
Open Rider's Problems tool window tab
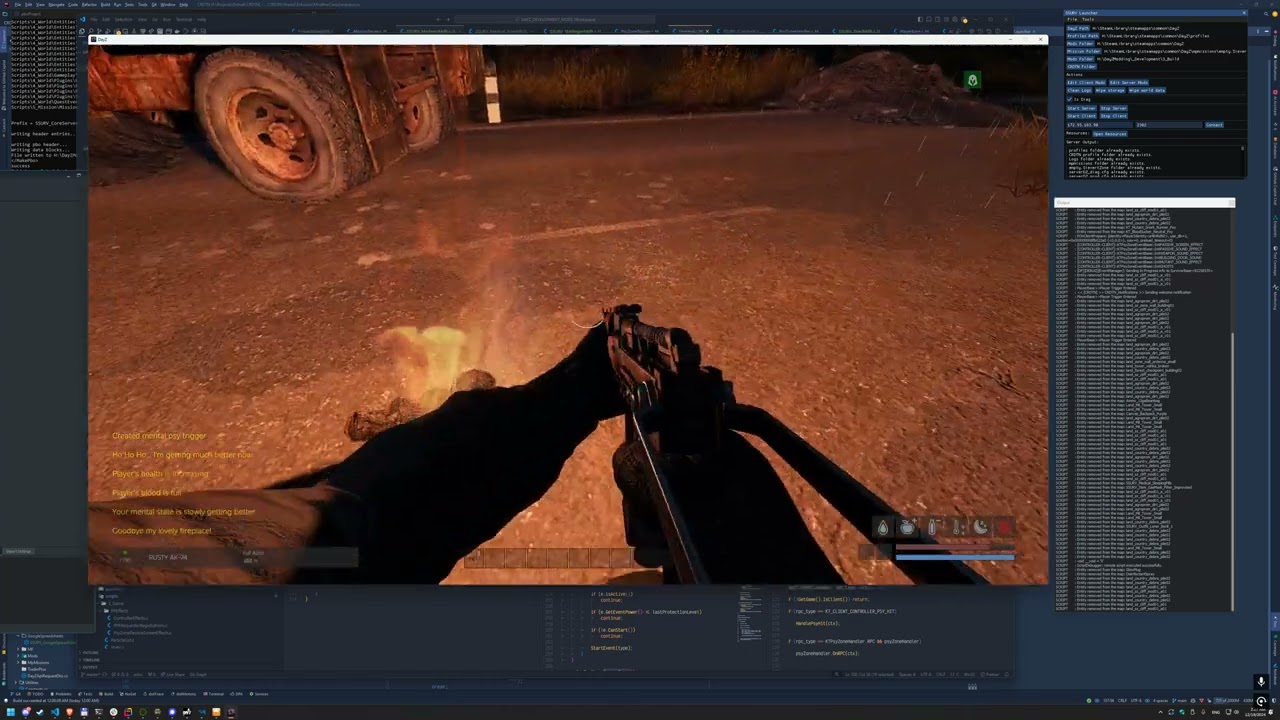pyautogui.click(x=60, y=694)
